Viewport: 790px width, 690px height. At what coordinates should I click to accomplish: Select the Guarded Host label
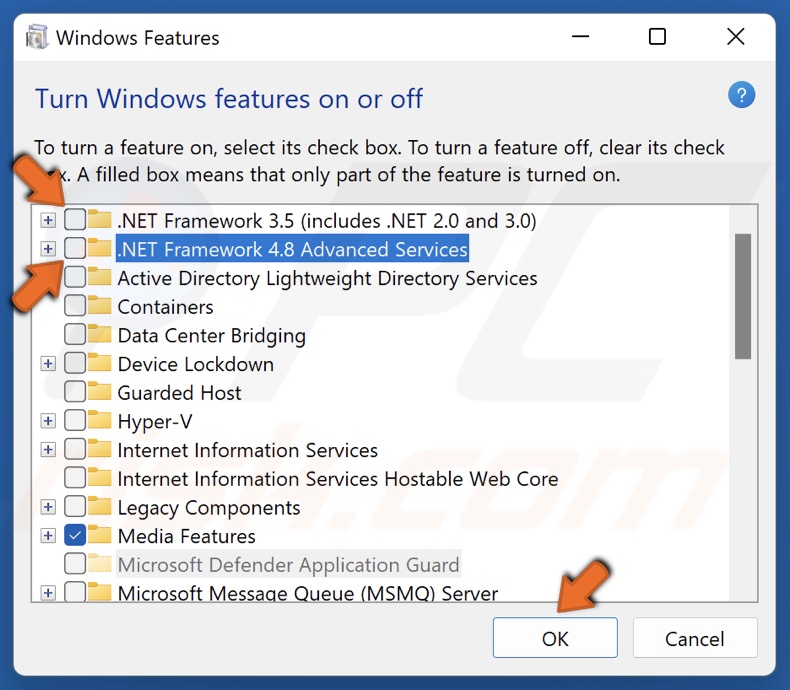[179, 393]
